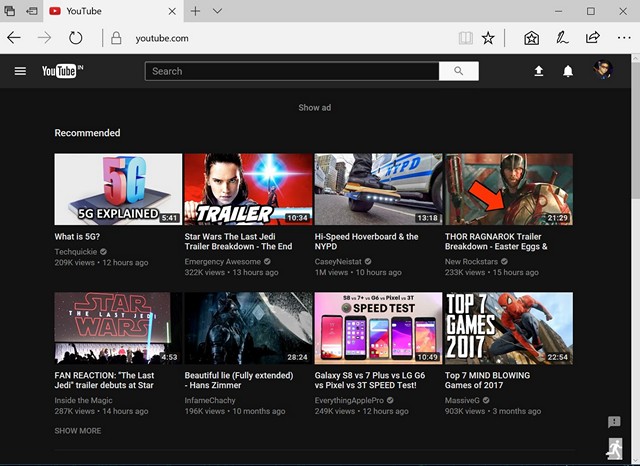This screenshot has height=466, width=640.
Task: Click THOR RAGNAROK Trailer Breakdown title
Action: (x=496, y=242)
